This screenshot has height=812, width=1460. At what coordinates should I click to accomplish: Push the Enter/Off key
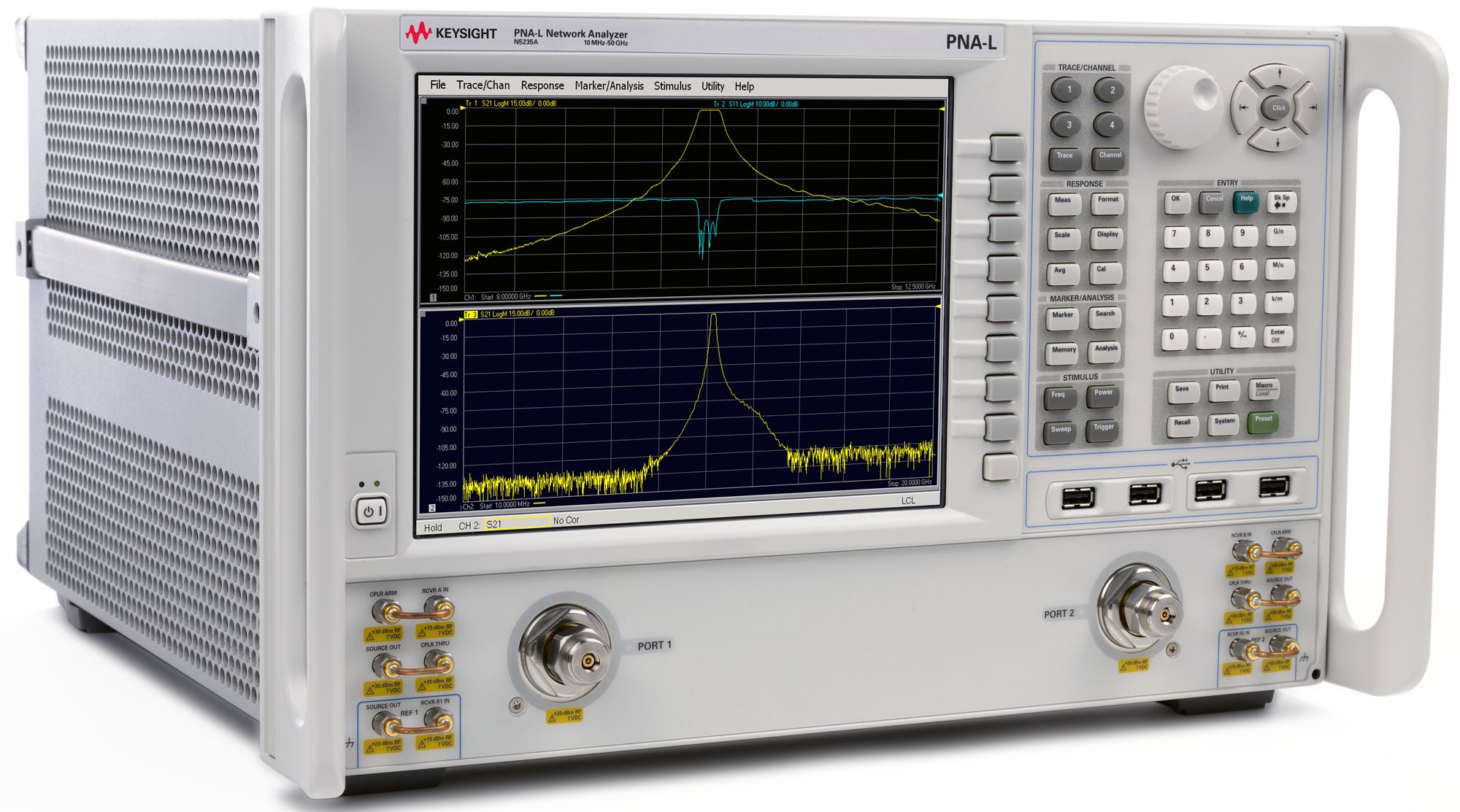1276,336
